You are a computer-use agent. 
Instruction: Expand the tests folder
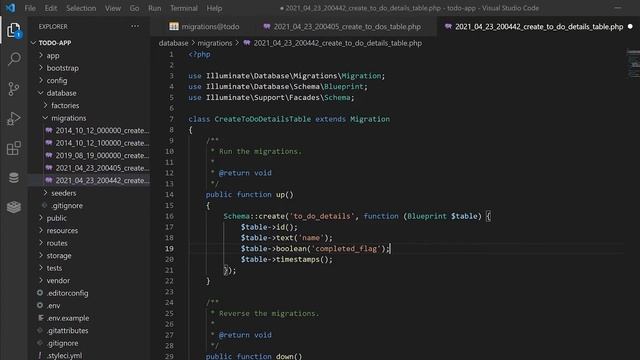54,268
